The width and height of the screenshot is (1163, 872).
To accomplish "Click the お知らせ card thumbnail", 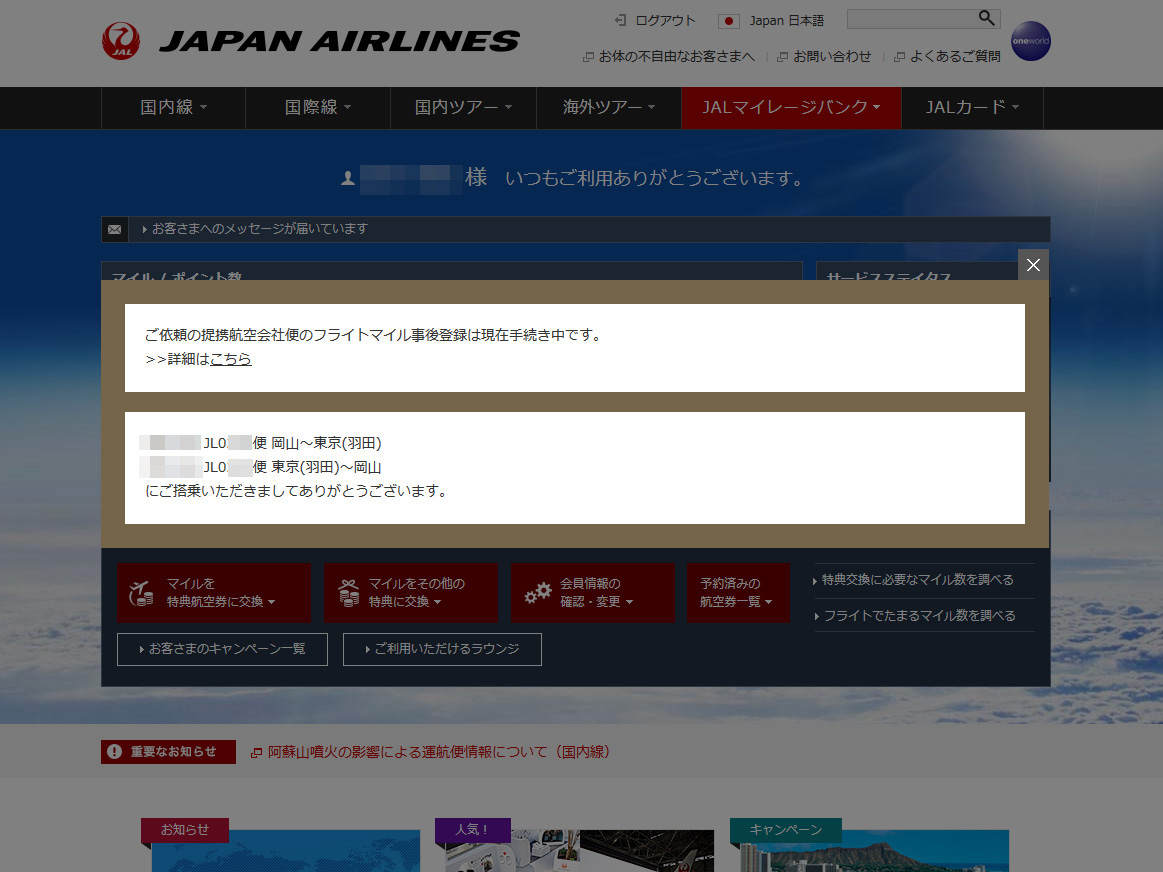I will [286, 851].
